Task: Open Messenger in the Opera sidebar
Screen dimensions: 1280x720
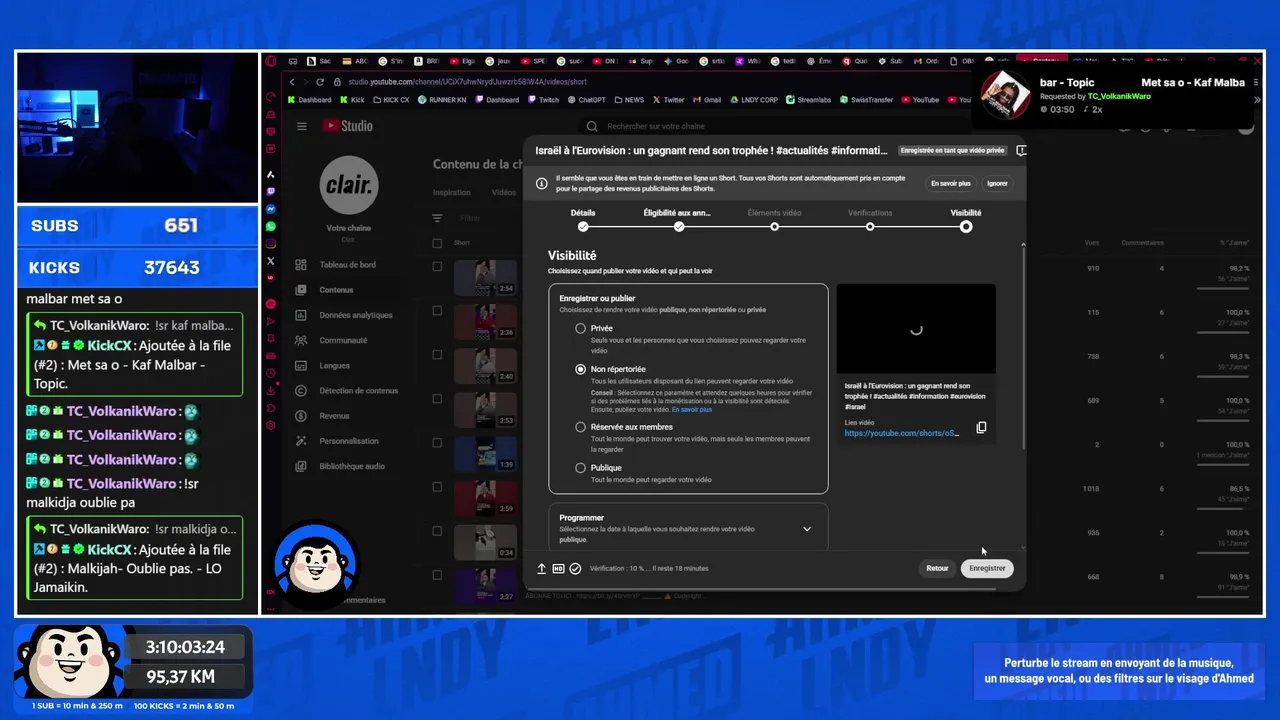Action: point(271,208)
